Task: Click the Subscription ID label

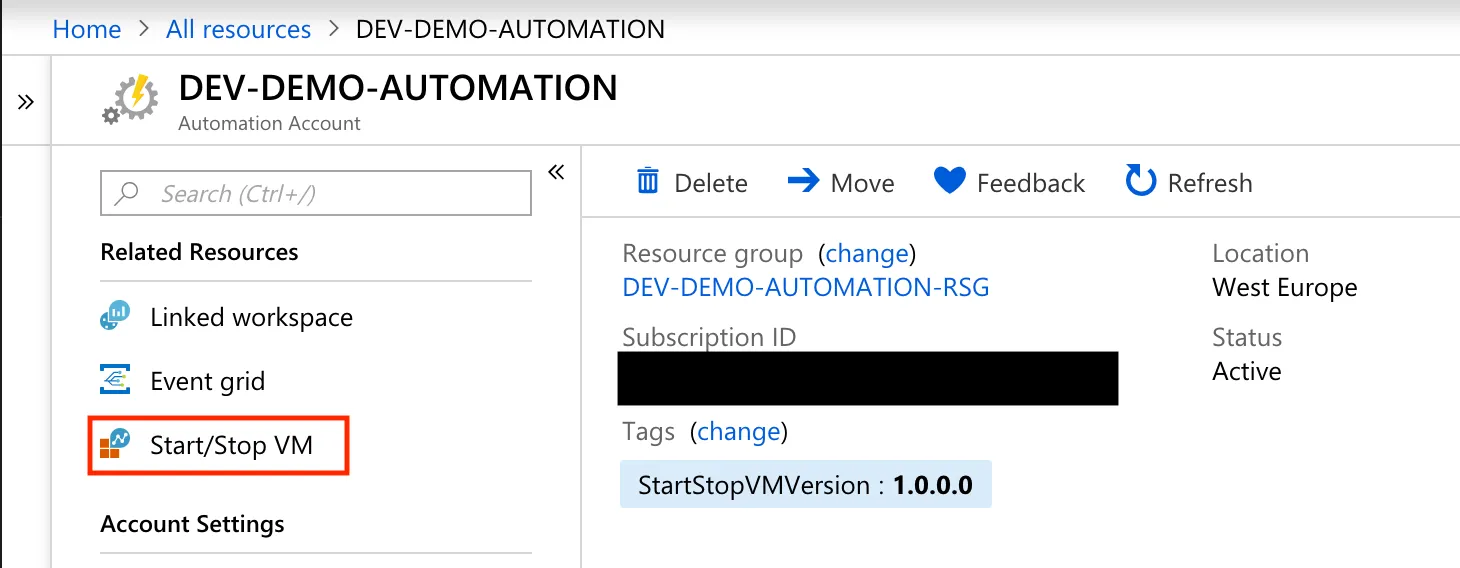Action: tap(709, 337)
